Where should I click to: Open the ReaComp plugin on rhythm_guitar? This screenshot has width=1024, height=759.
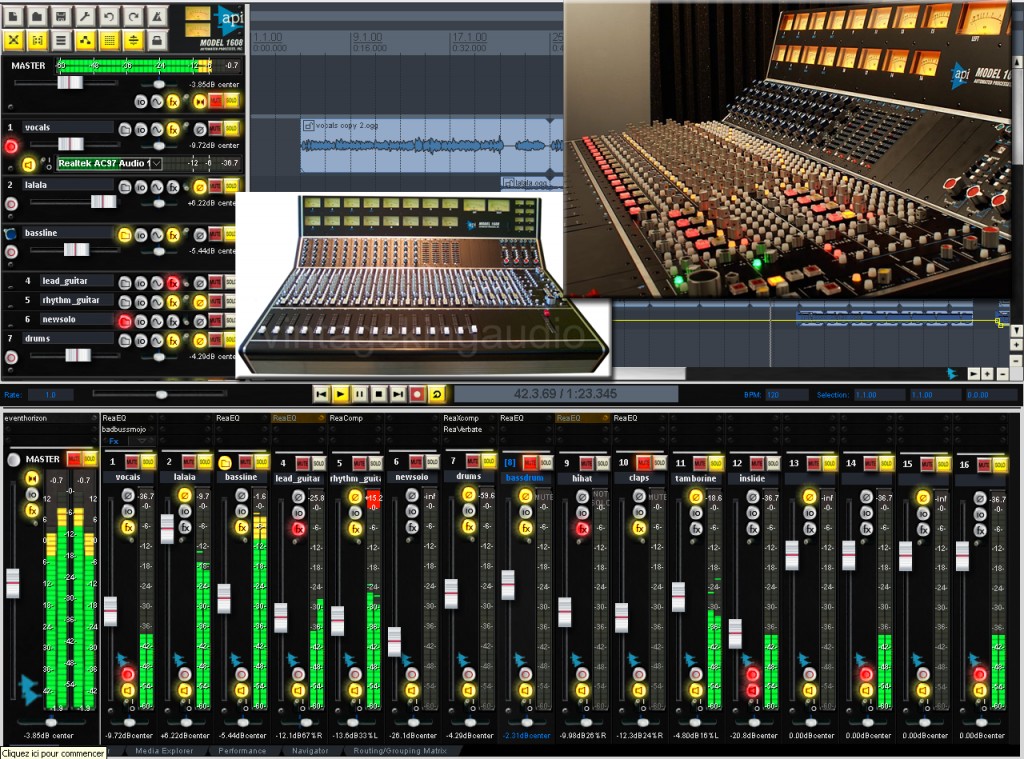(346, 418)
